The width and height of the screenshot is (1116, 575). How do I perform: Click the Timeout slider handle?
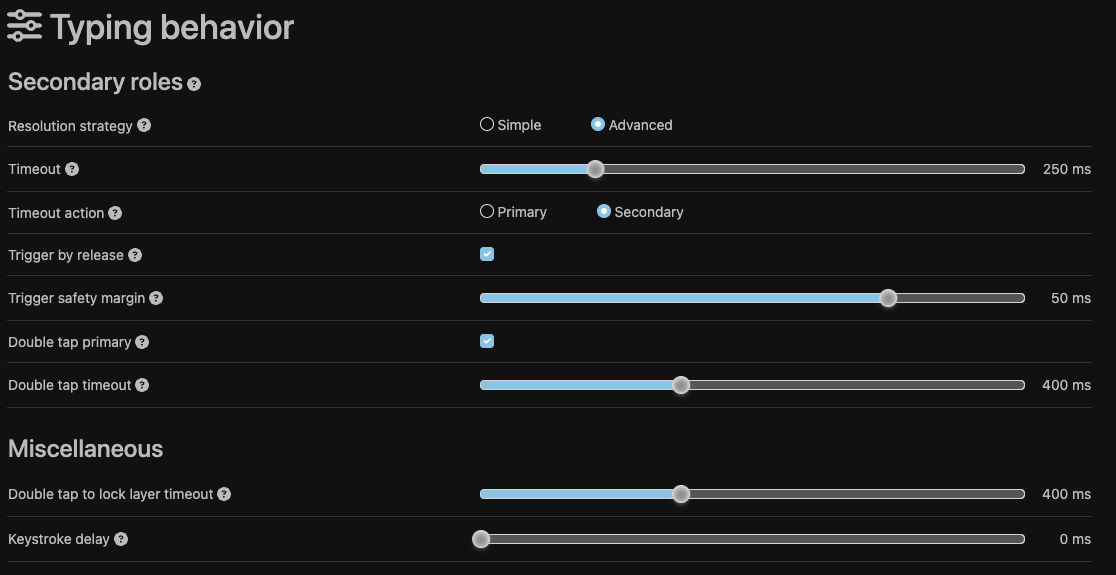(595, 169)
